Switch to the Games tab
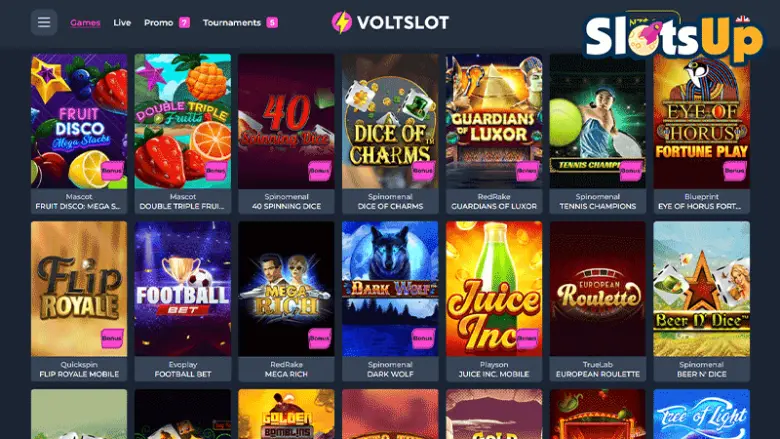Viewport: 780px width, 439px height. pyautogui.click(x=85, y=22)
